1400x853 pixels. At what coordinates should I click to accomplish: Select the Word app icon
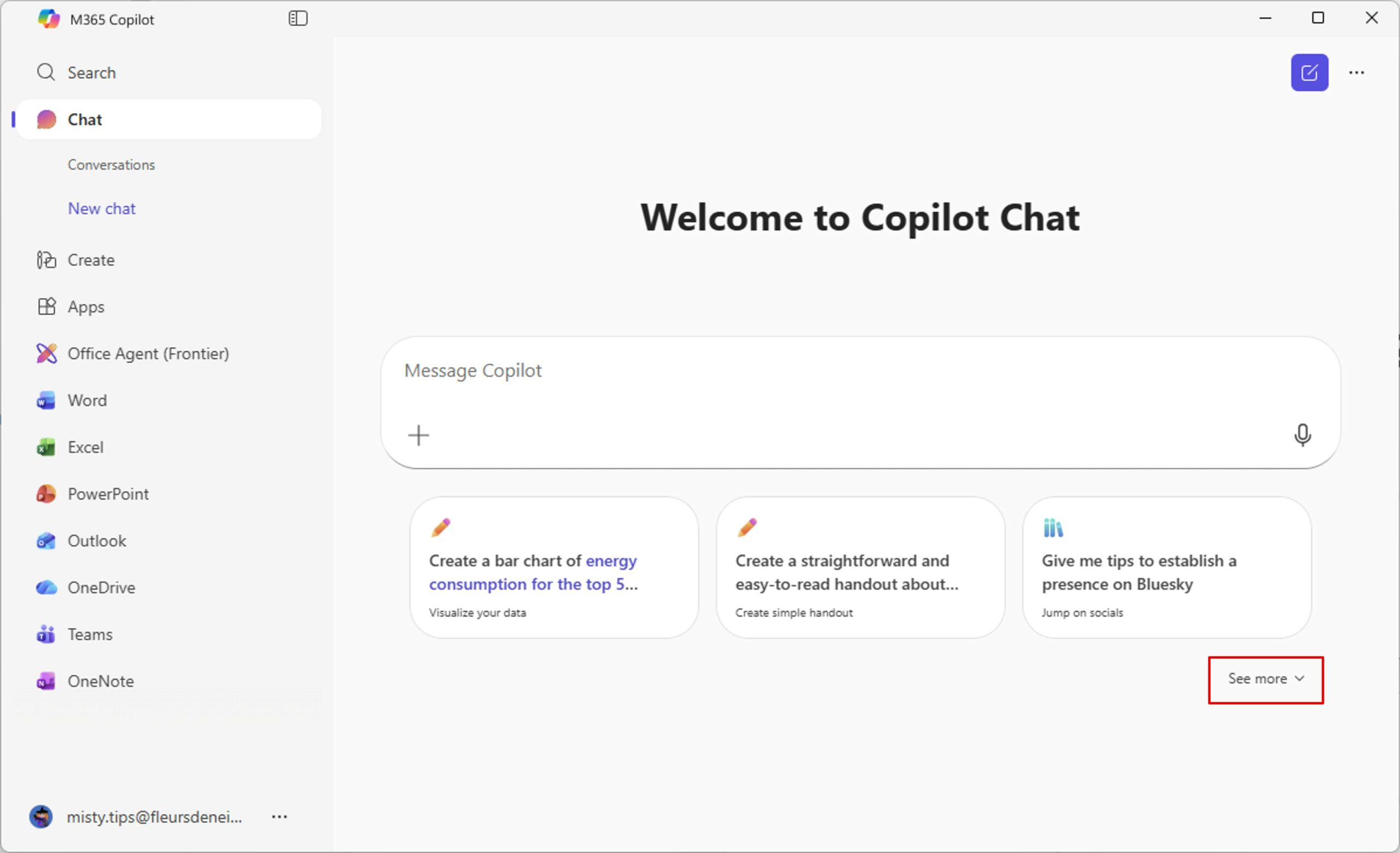(x=46, y=400)
